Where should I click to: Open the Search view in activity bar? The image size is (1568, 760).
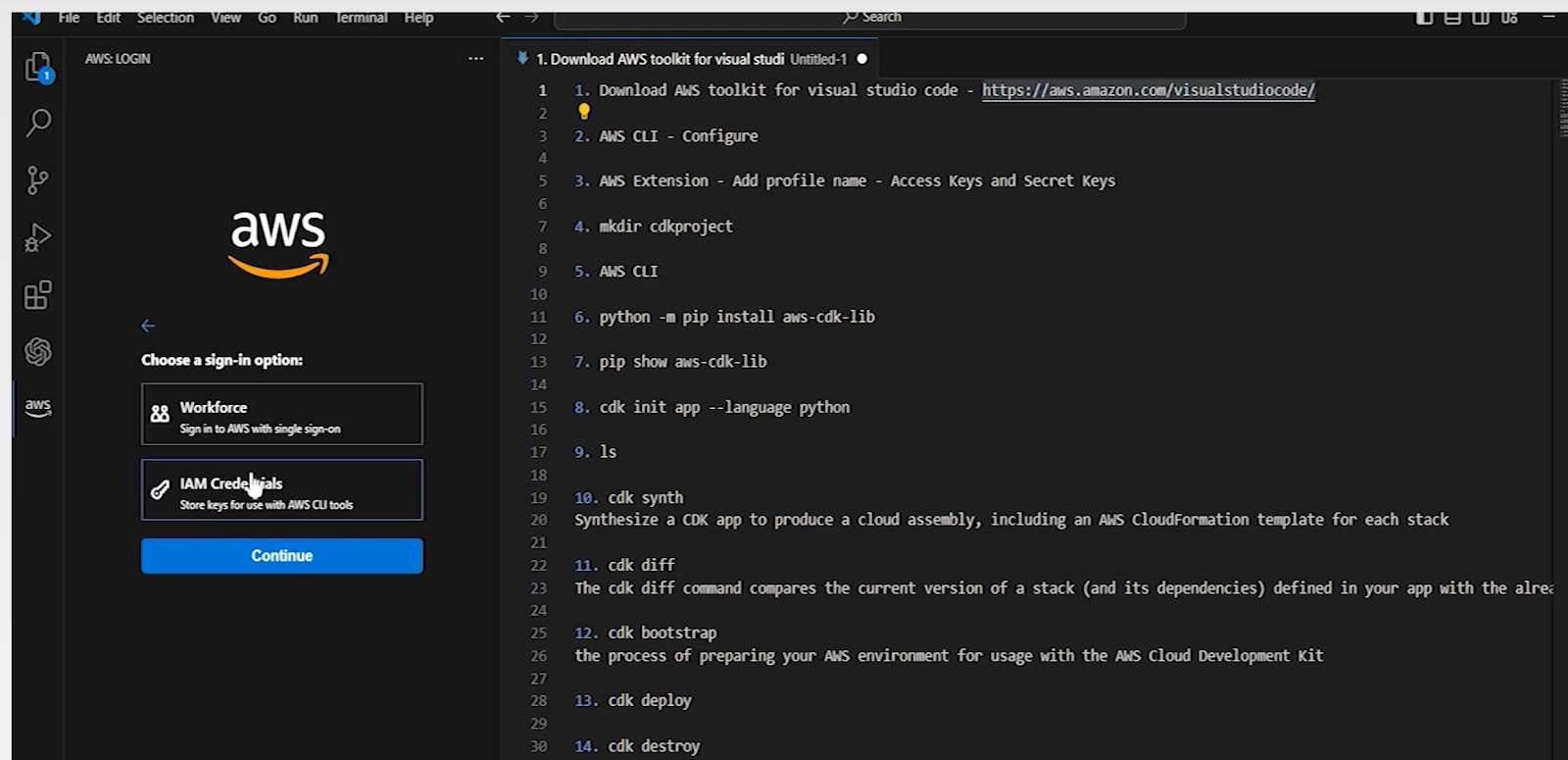coord(38,123)
